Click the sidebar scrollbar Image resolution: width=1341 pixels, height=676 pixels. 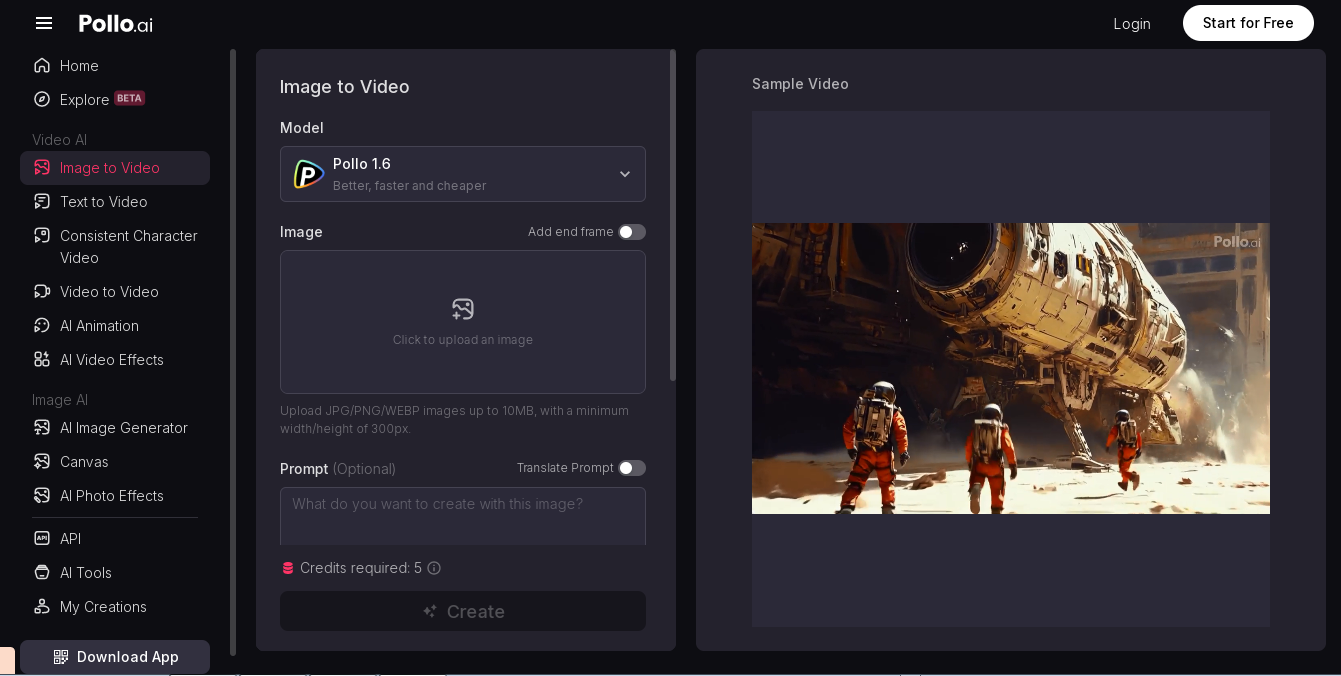point(233,352)
